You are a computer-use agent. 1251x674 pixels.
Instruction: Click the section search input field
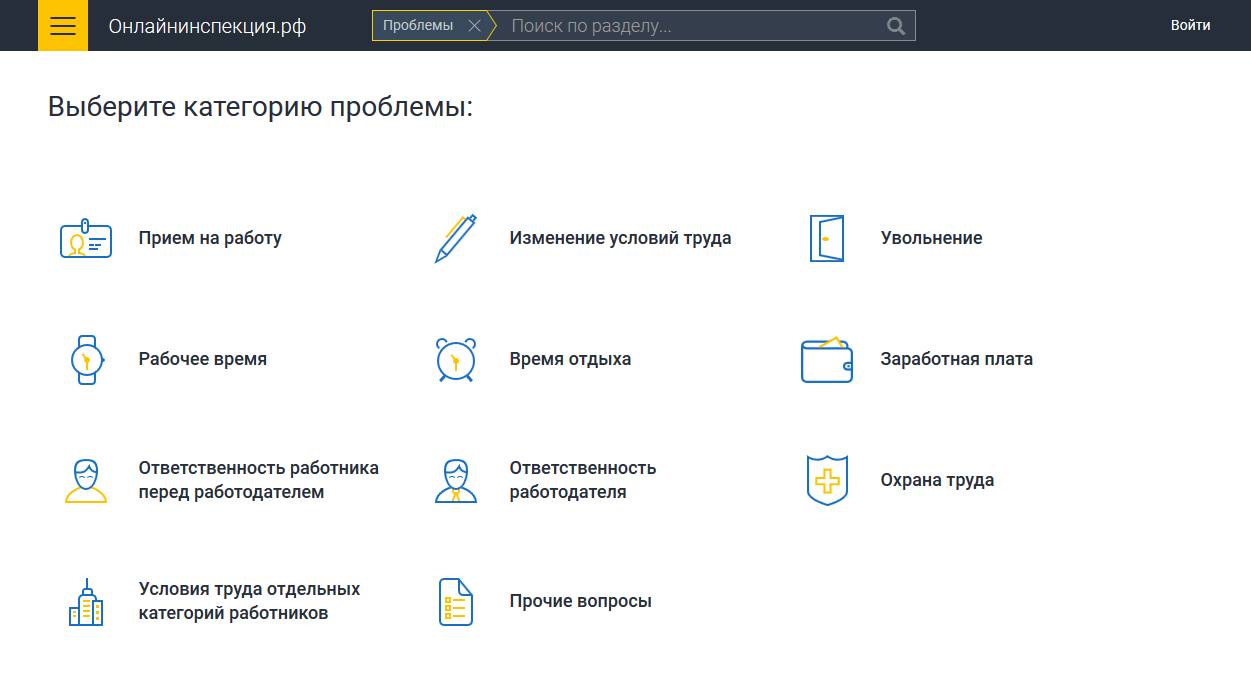(x=690, y=26)
